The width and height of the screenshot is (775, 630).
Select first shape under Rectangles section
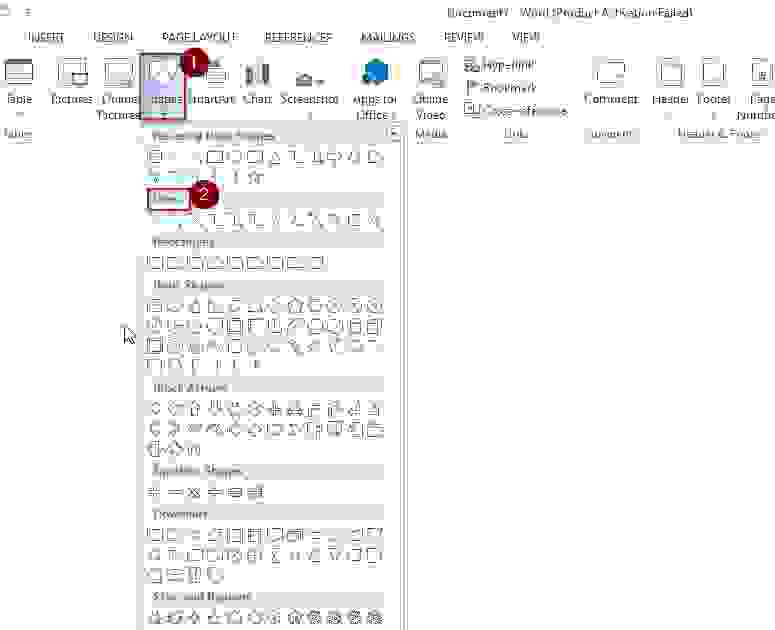pos(155,263)
